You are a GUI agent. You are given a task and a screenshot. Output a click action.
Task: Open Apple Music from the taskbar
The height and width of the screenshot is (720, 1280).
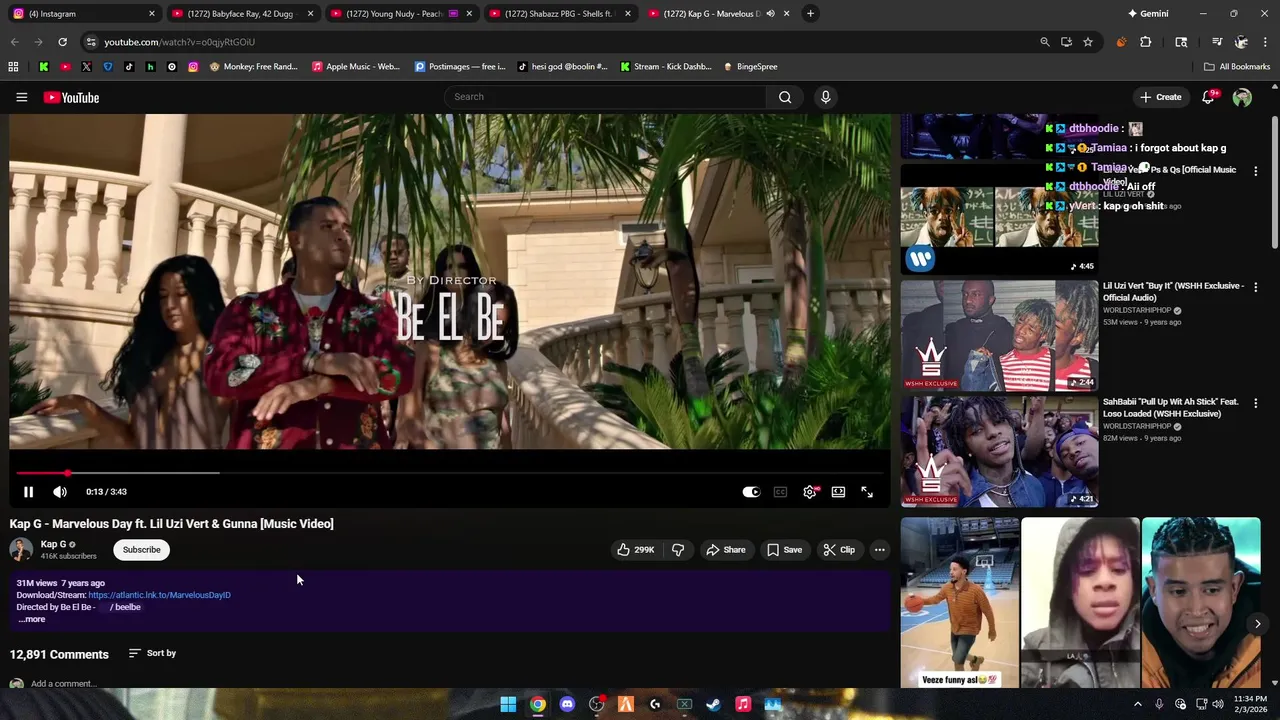coord(743,704)
